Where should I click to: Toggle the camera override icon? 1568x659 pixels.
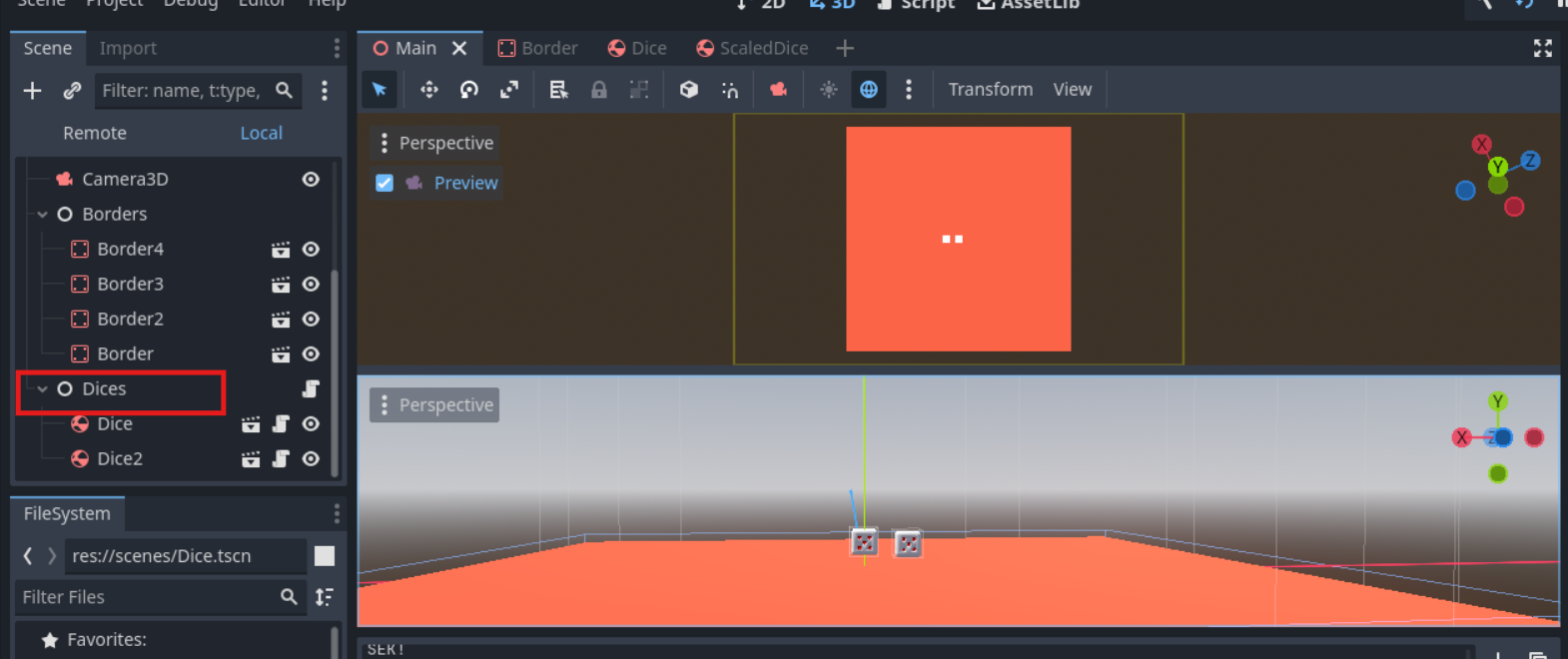tap(778, 90)
